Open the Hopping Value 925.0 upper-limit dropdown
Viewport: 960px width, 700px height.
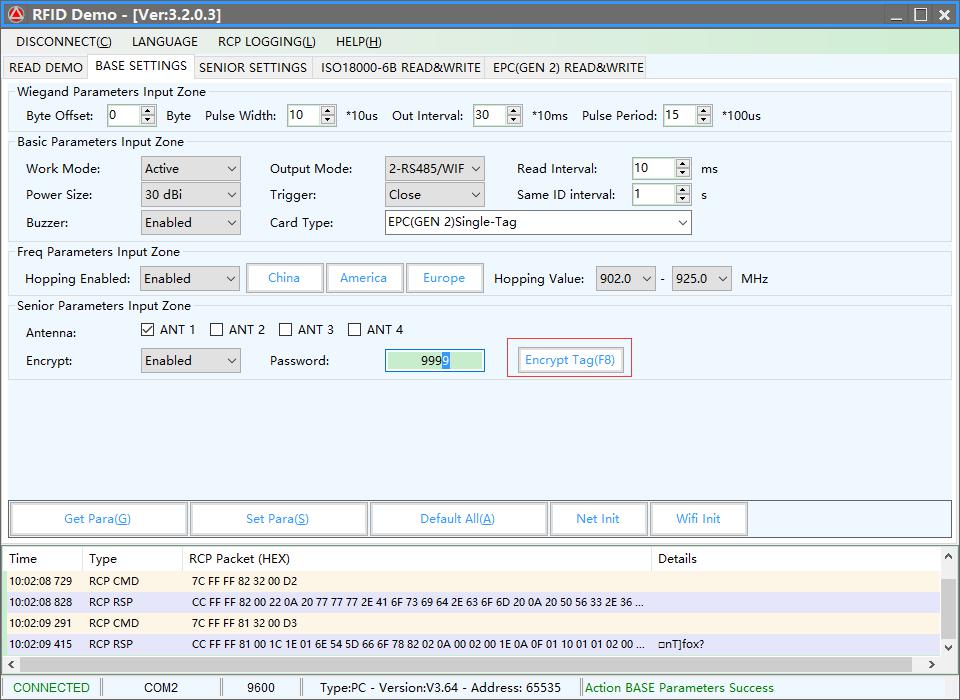(x=702, y=279)
